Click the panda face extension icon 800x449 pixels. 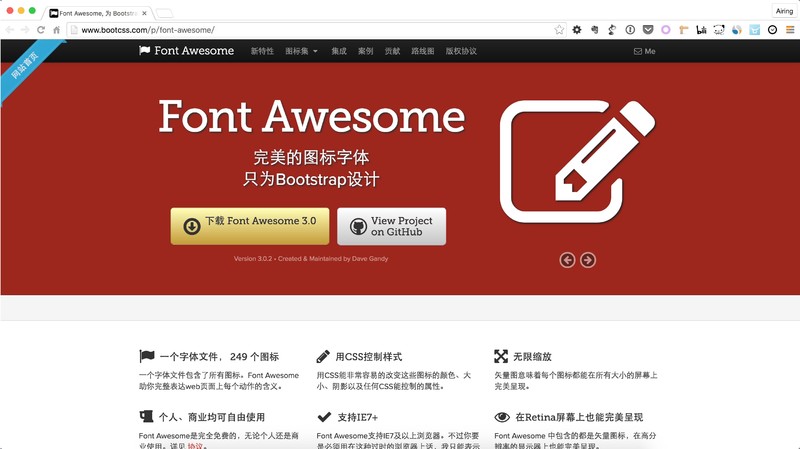coord(719,30)
